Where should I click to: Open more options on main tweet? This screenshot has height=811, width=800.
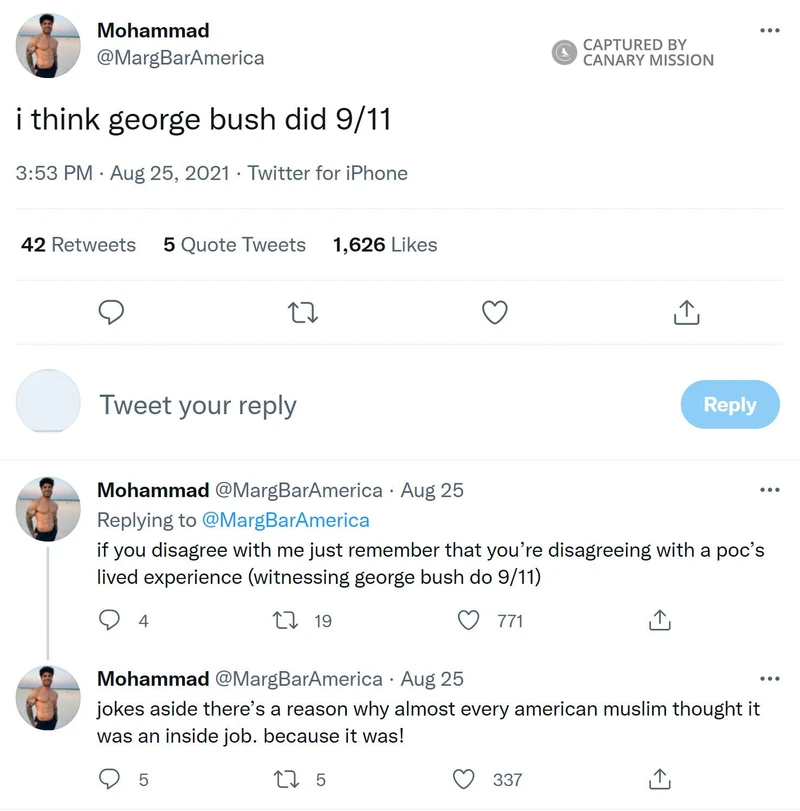point(769,30)
